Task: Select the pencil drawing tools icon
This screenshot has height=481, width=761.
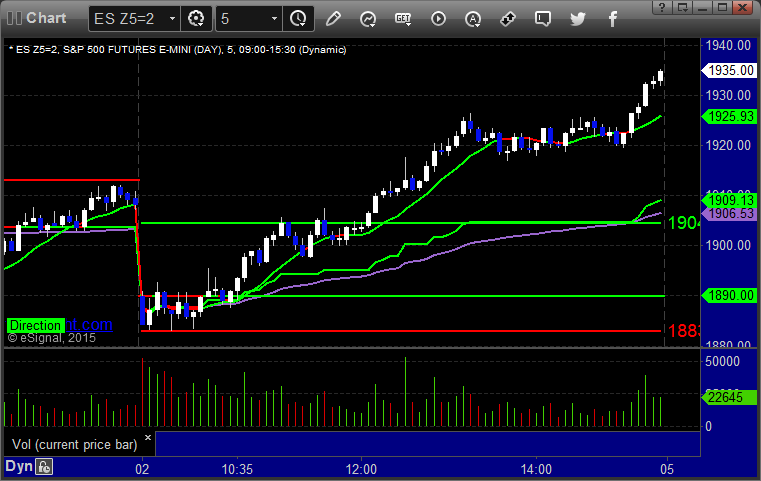Action: tap(333, 19)
